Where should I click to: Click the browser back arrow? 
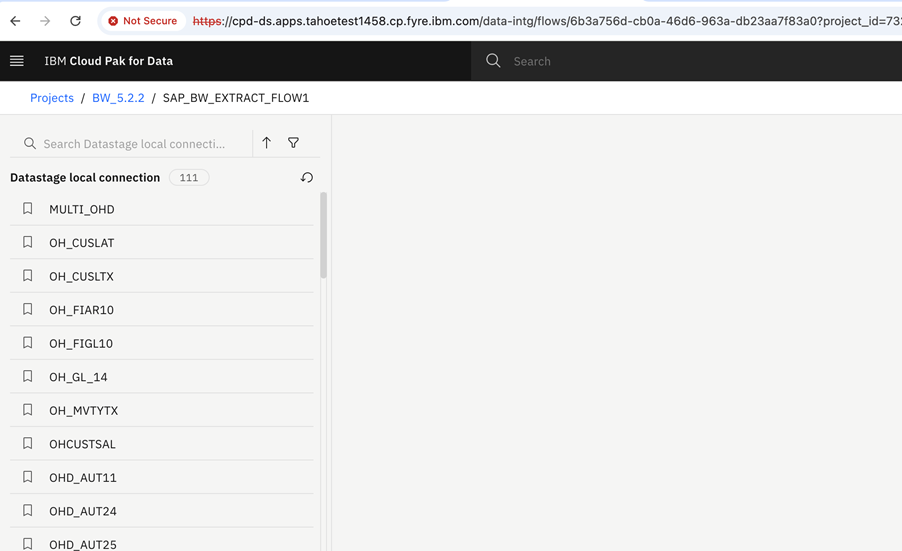pos(16,21)
